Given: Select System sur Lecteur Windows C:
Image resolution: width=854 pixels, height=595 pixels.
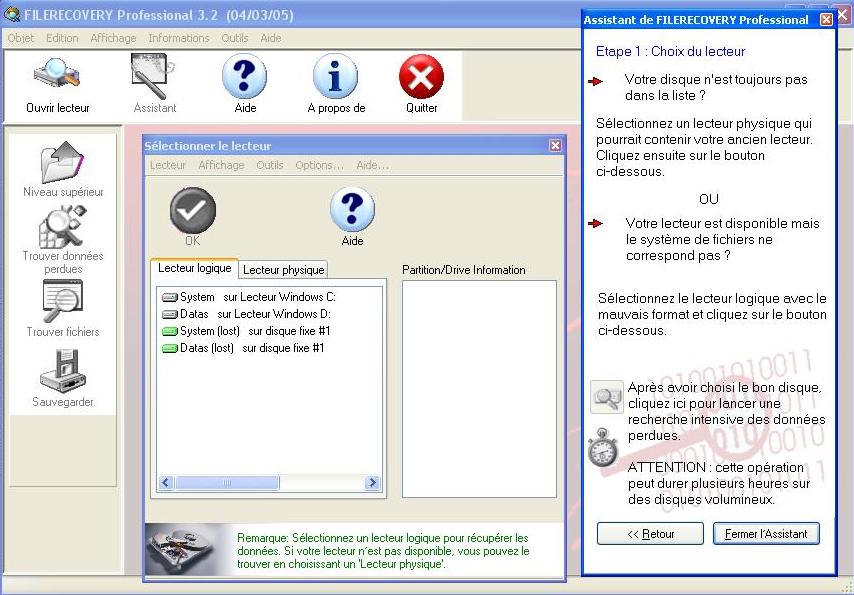Looking at the screenshot, I should (x=249, y=298).
